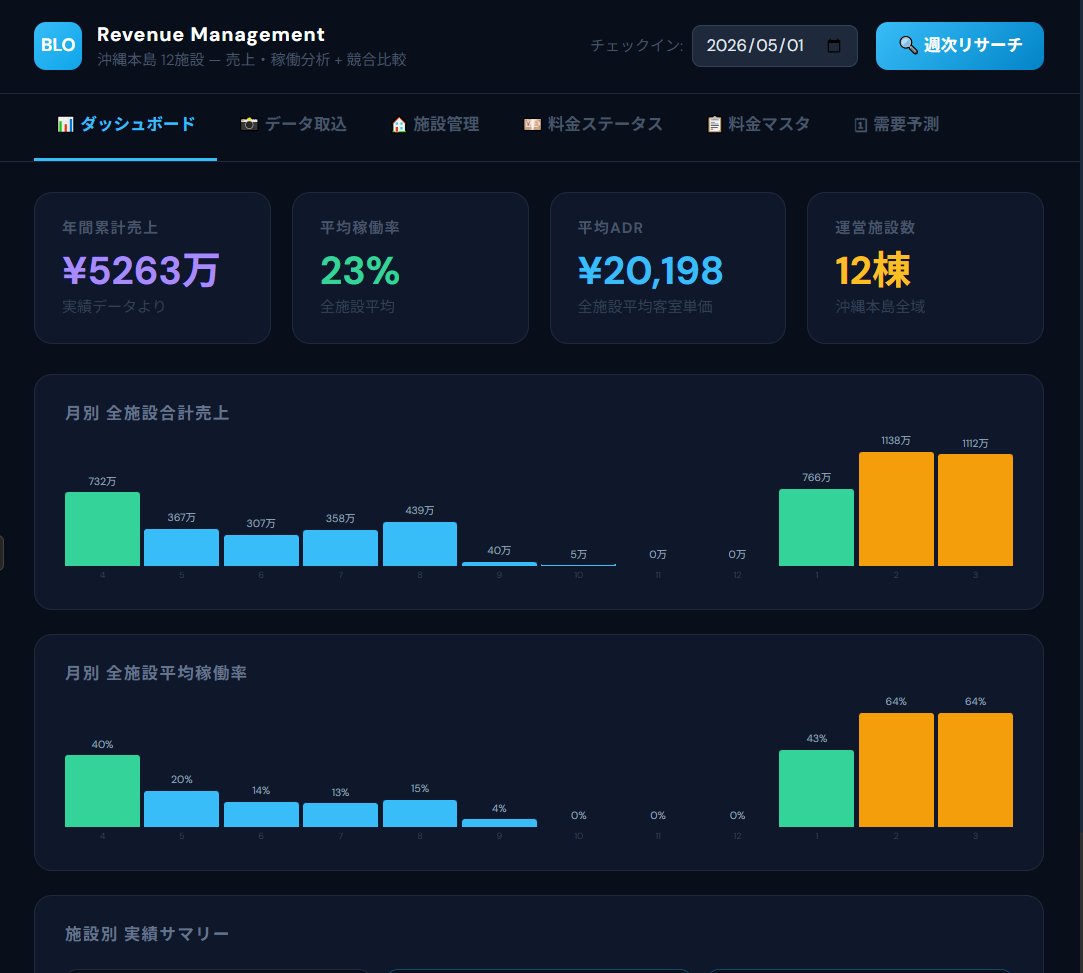The image size is (1083, 973).
Task: Select the 1138万 February revenue bar
Action: [x=896, y=510]
